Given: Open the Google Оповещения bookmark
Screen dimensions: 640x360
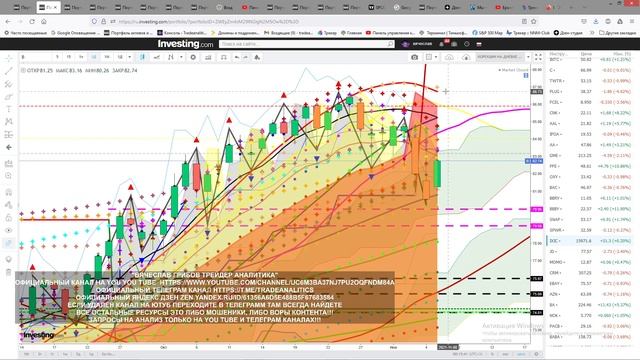Looking at the screenshot, I should point(76,33).
